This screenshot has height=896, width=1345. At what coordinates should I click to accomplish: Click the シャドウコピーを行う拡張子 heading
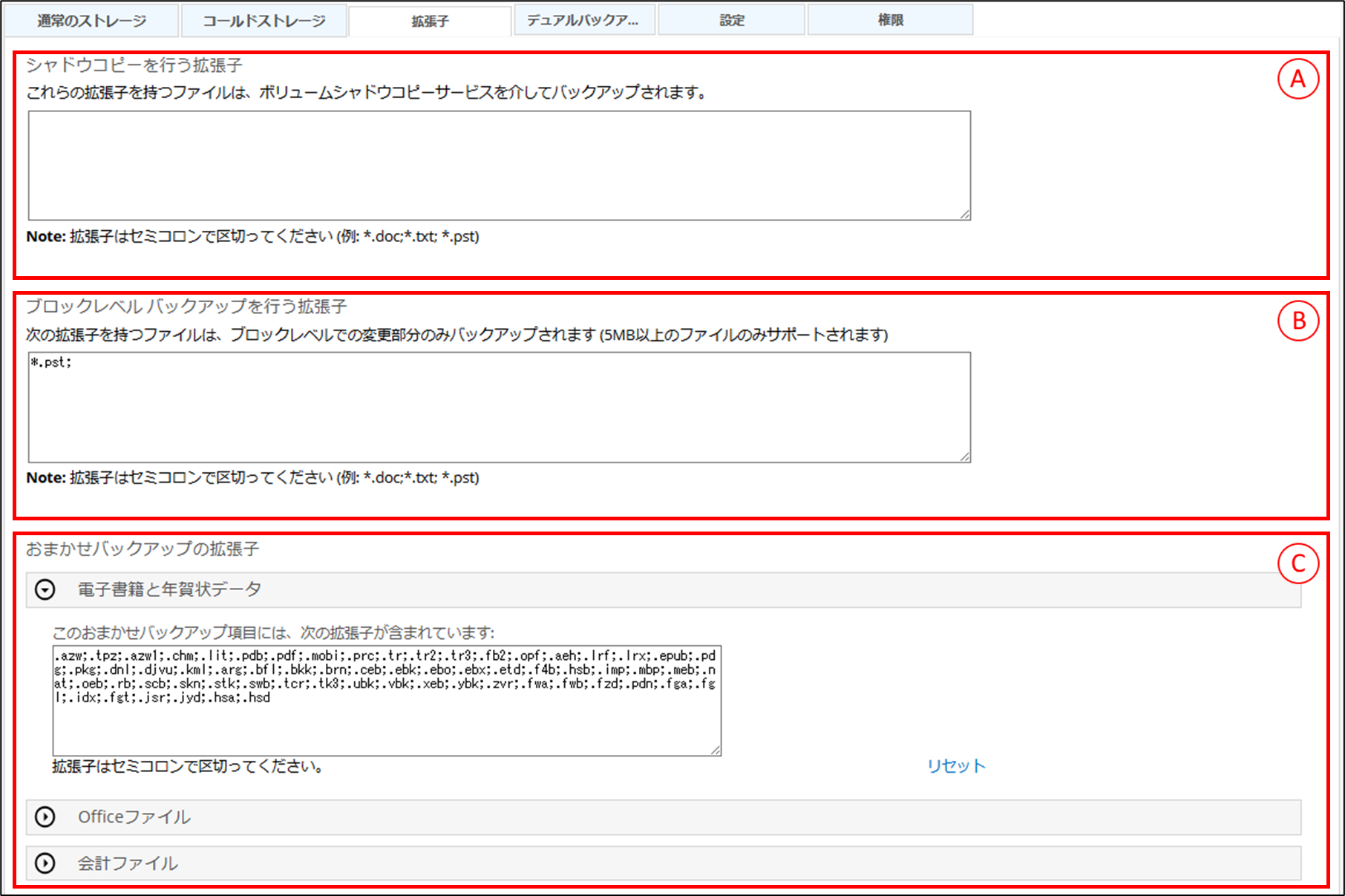click(134, 65)
